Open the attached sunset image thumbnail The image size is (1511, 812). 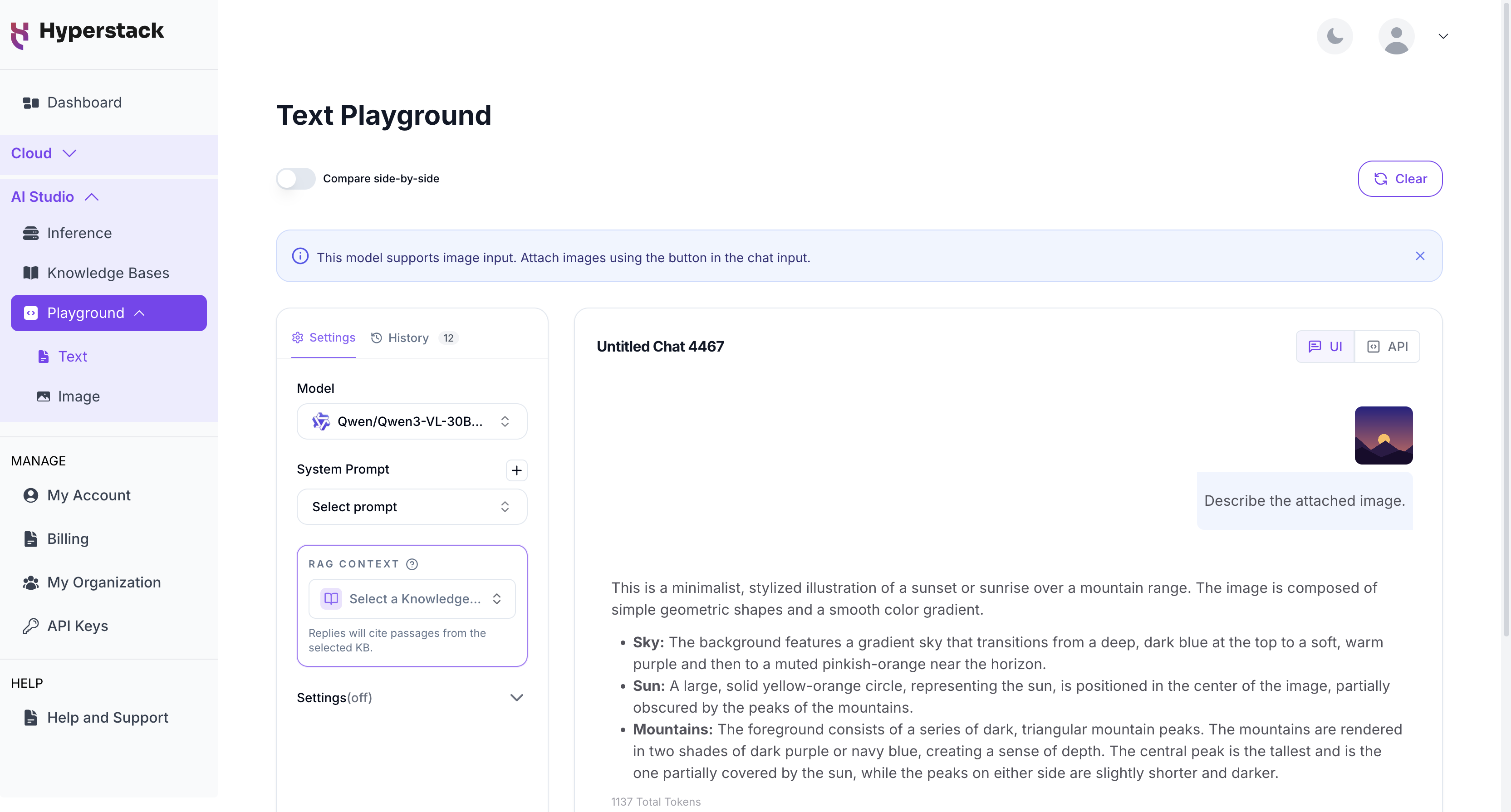[x=1383, y=435]
